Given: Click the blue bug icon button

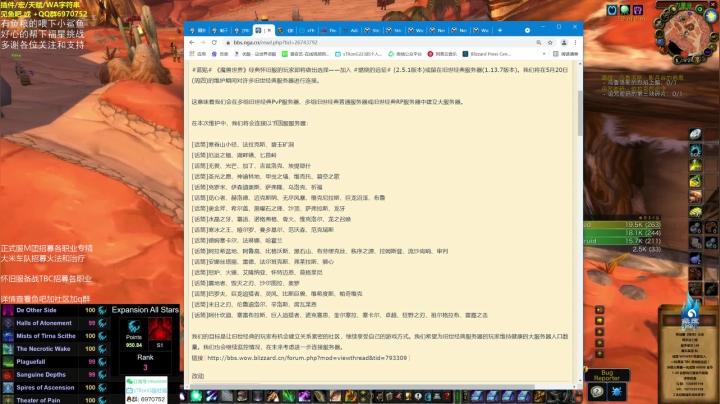Looking at the screenshot, I should 617,392.
